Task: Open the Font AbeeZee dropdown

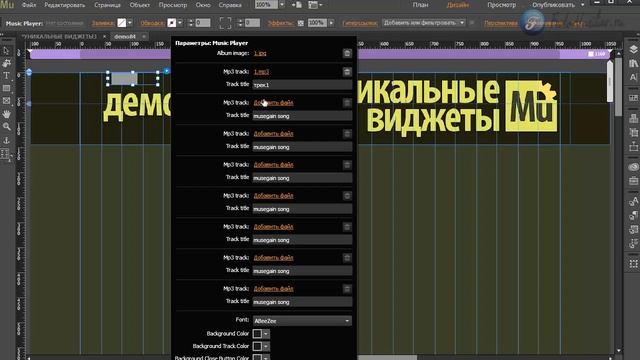Action: [302, 321]
